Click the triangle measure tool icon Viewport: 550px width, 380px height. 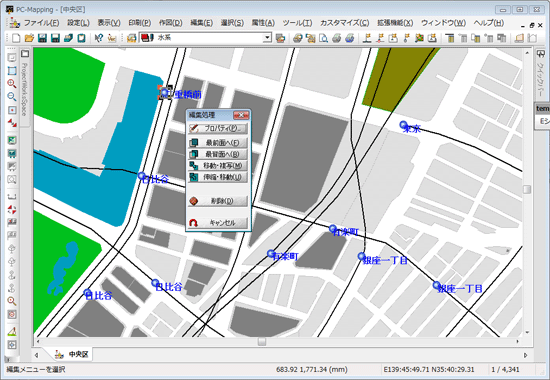pyautogui.click(x=12, y=332)
